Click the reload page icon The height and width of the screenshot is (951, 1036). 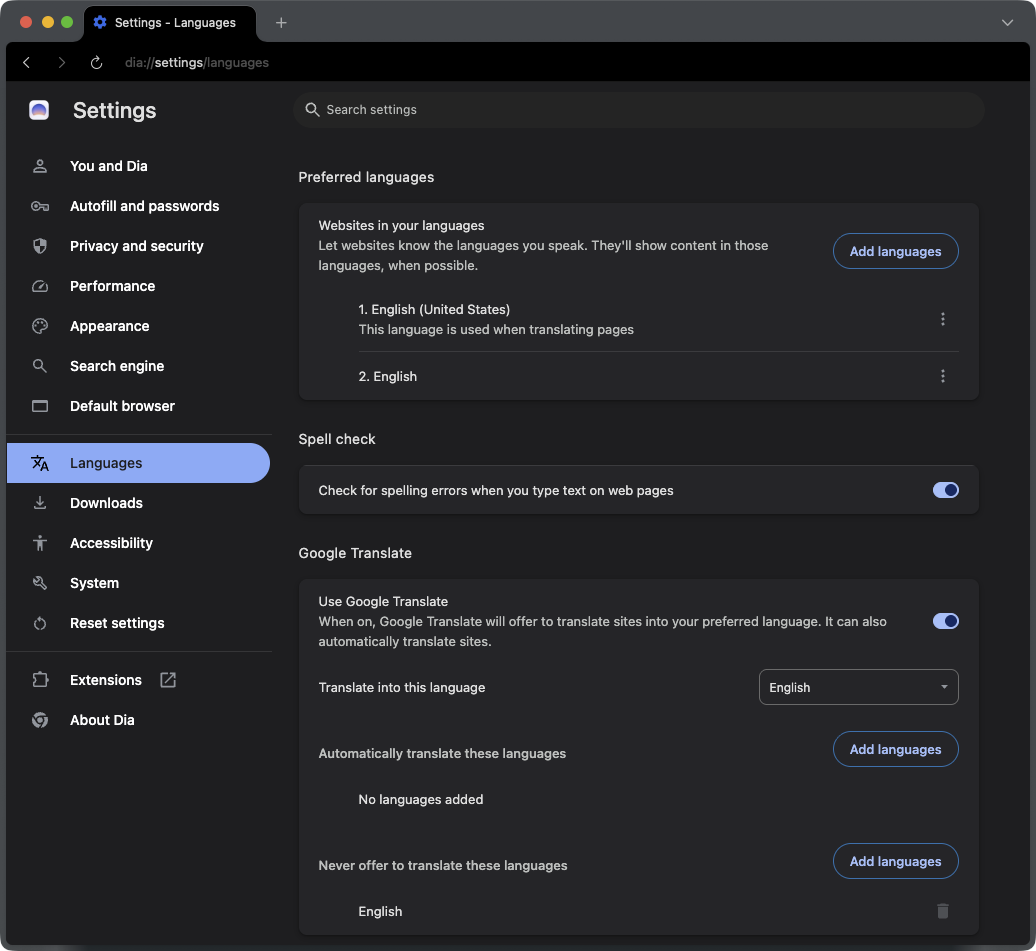(96, 62)
